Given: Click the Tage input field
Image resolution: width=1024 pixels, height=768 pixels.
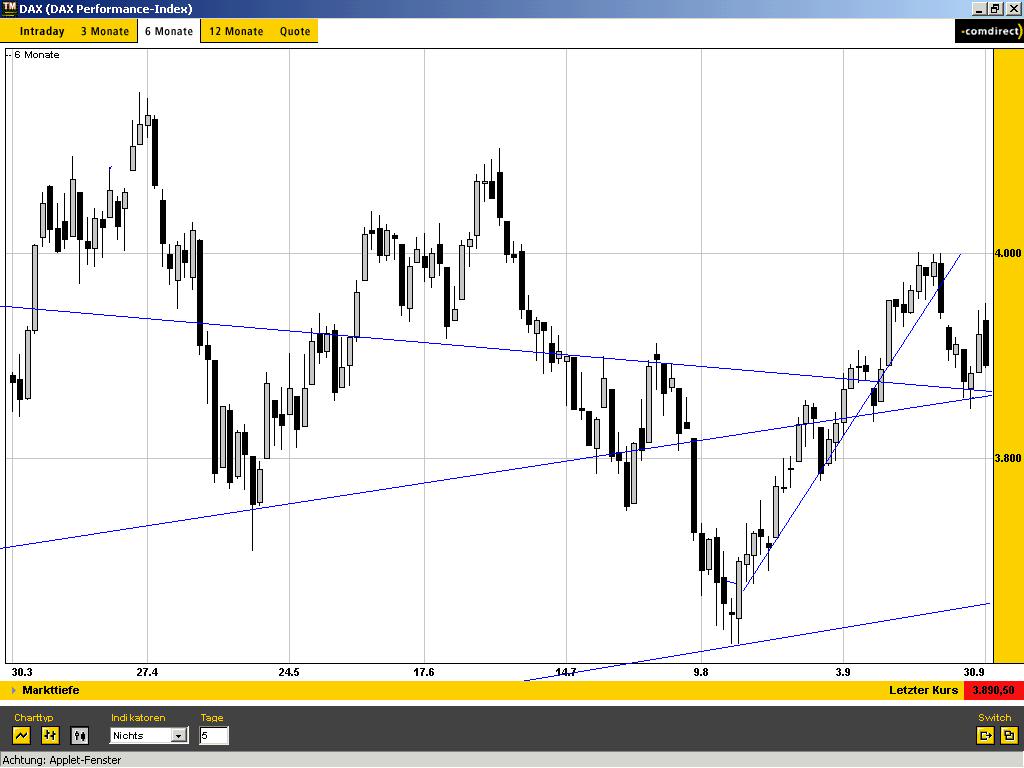Looking at the screenshot, I should pos(214,735).
